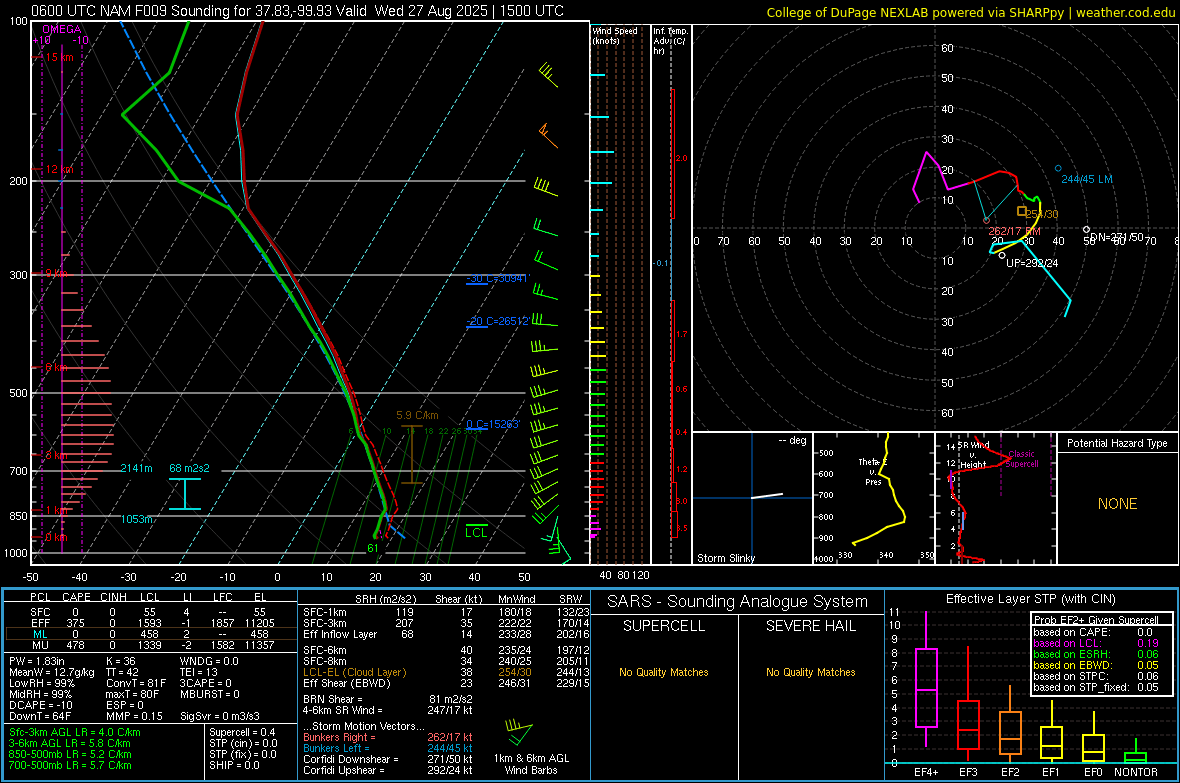The image size is (1180, 783).
Task: Click the UP=292/24 Corfidi label
Action: click(x=1032, y=264)
